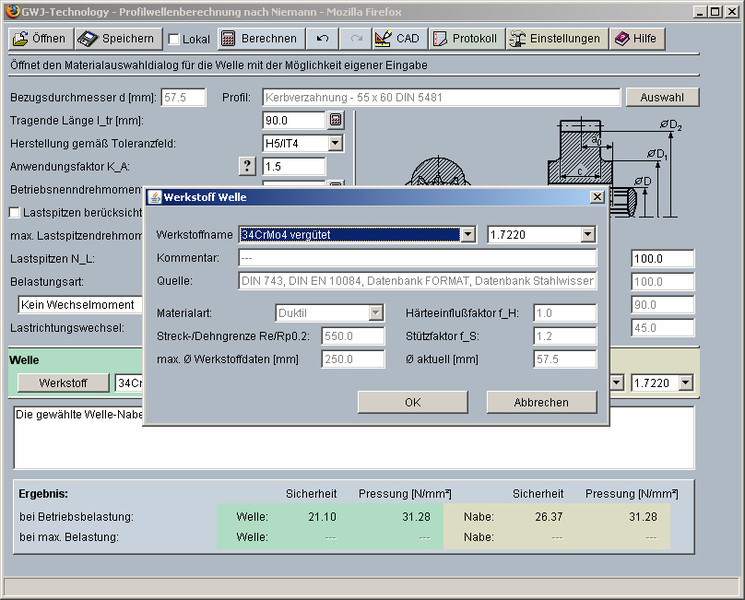Click Berechnen calculator button

[259, 39]
